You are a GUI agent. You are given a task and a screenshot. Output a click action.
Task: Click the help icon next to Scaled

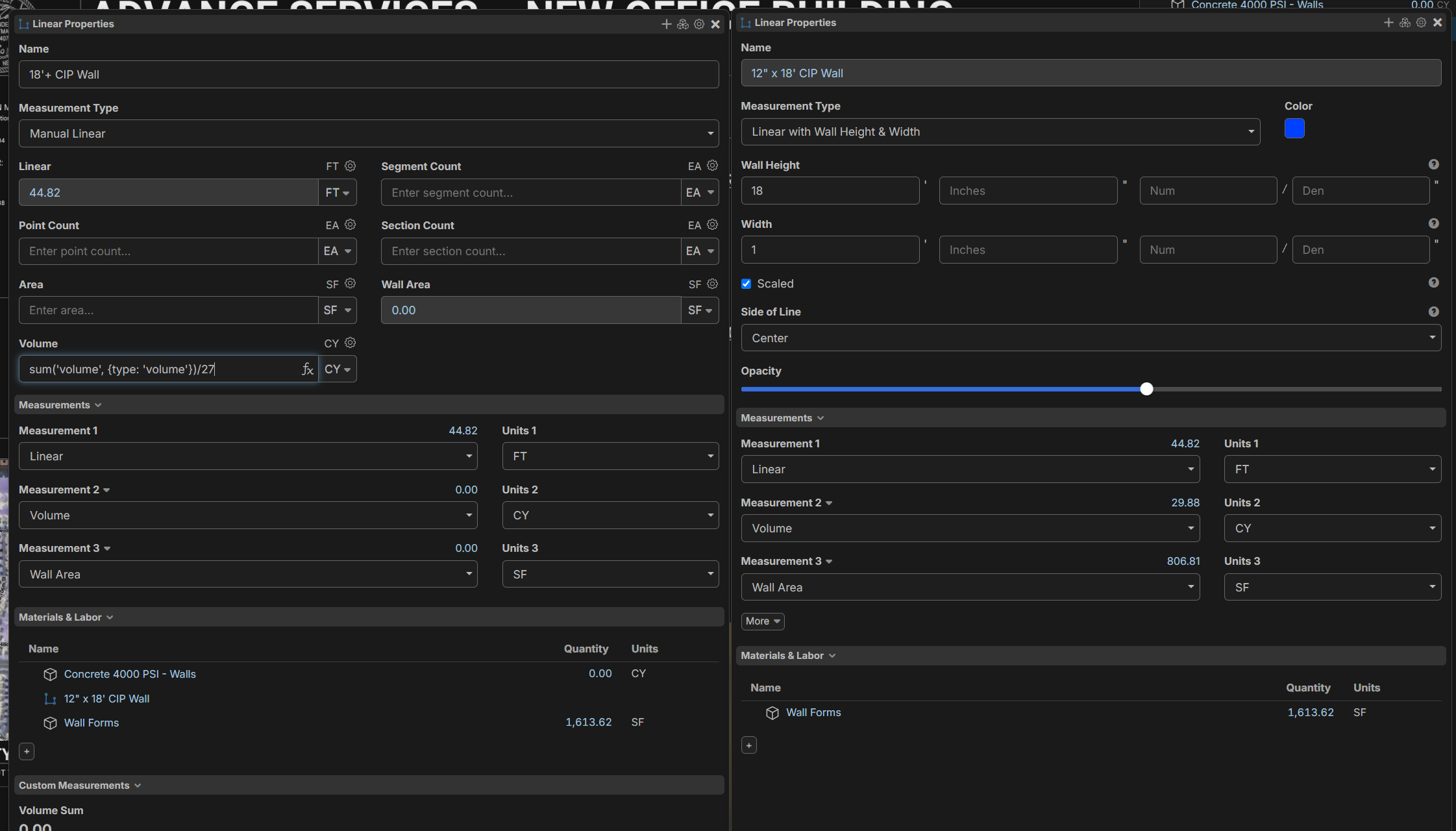(1434, 282)
